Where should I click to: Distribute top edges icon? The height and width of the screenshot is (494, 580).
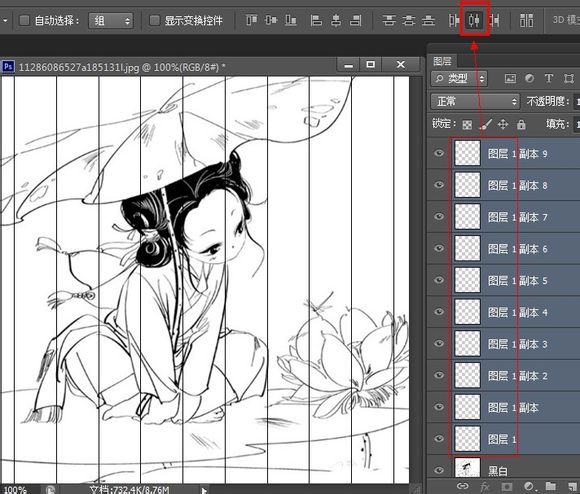click(x=389, y=20)
